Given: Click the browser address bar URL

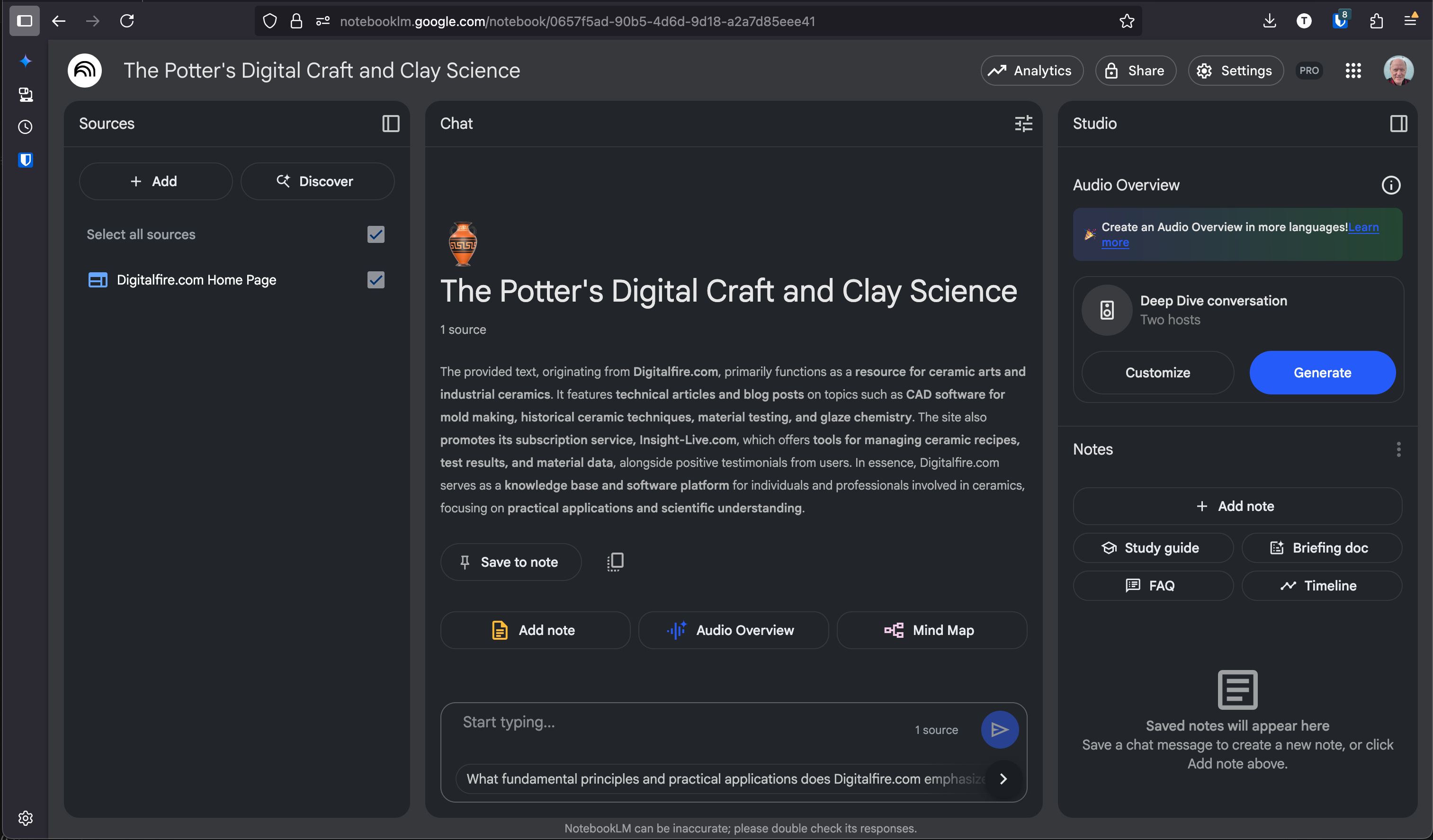Looking at the screenshot, I should pyautogui.click(x=577, y=21).
